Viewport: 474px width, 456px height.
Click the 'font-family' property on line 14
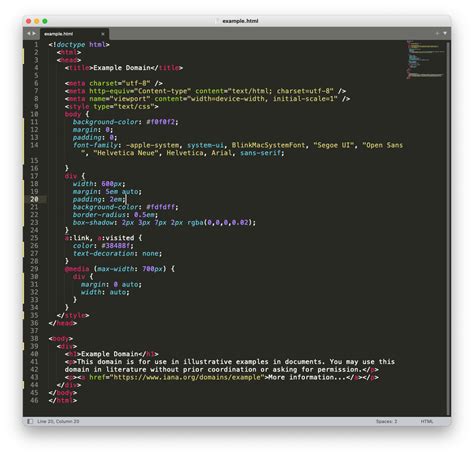pos(95,145)
